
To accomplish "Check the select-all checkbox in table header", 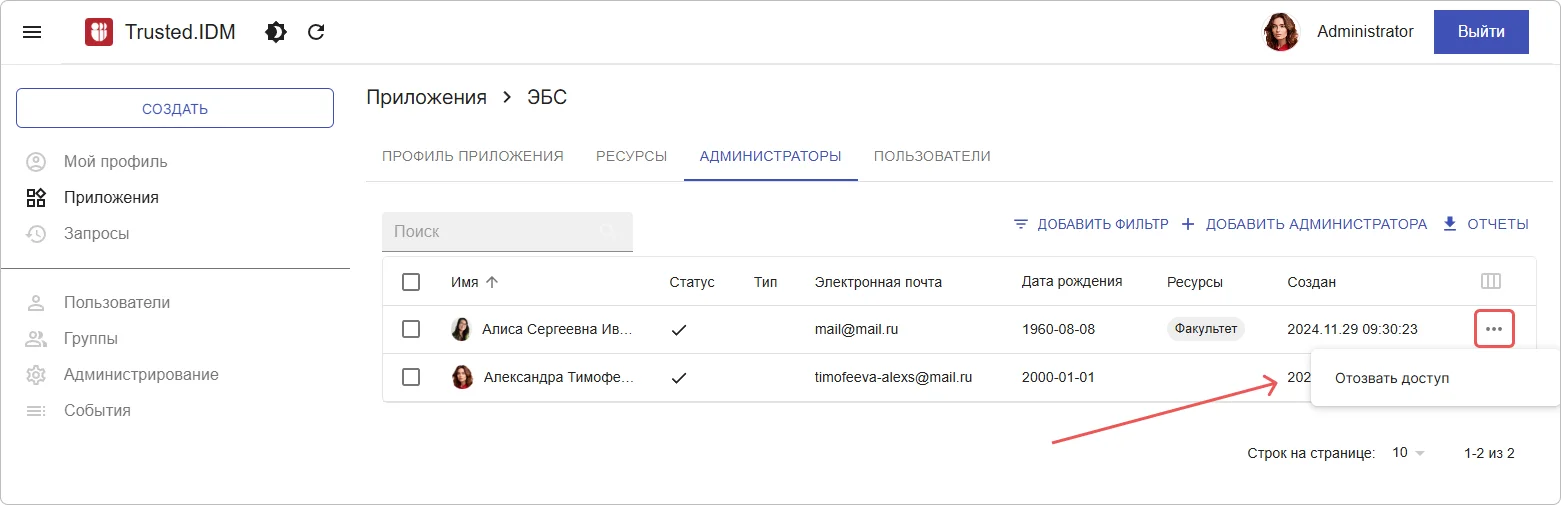I will [411, 282].
